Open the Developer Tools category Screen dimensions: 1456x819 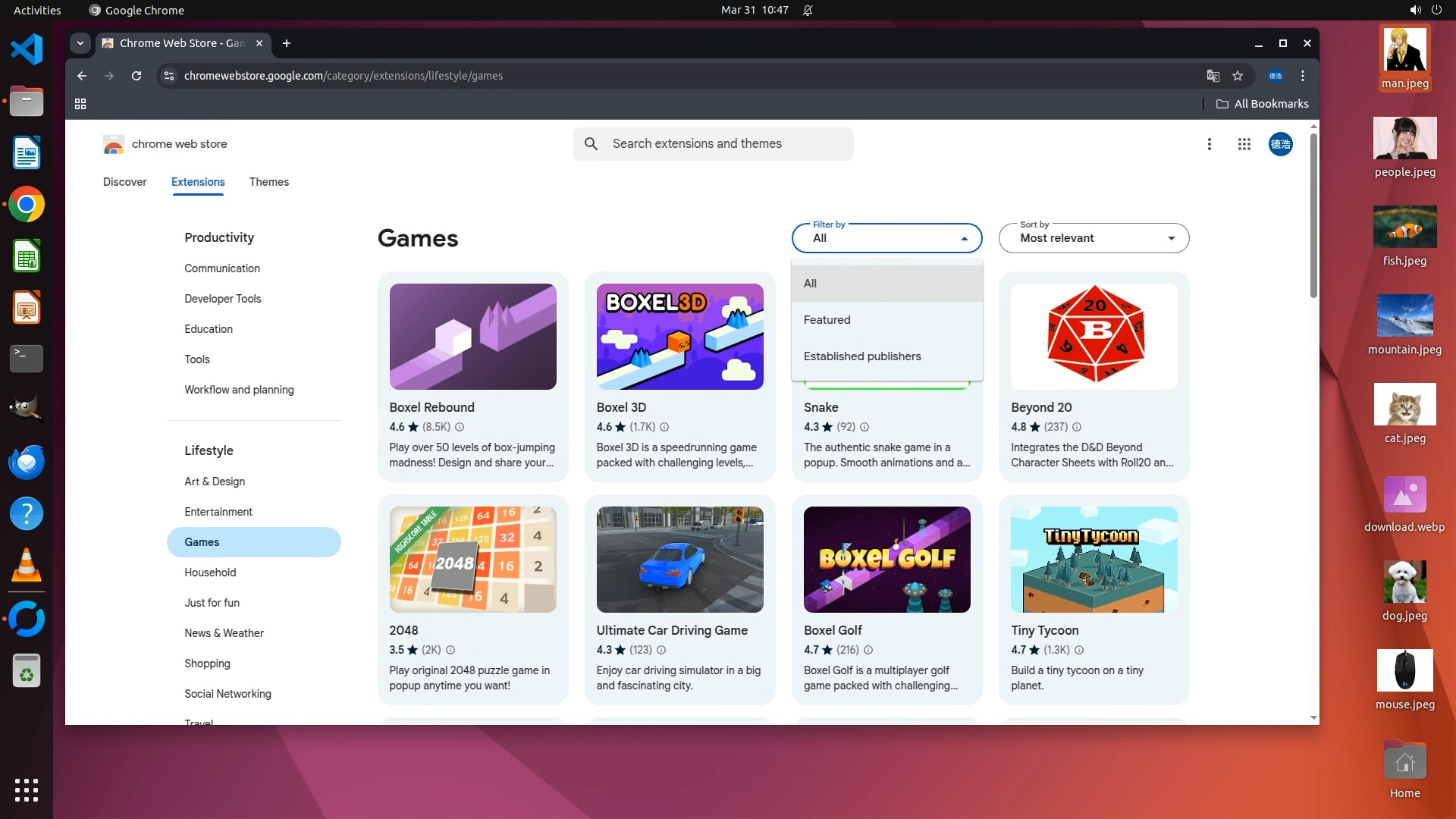222,299
